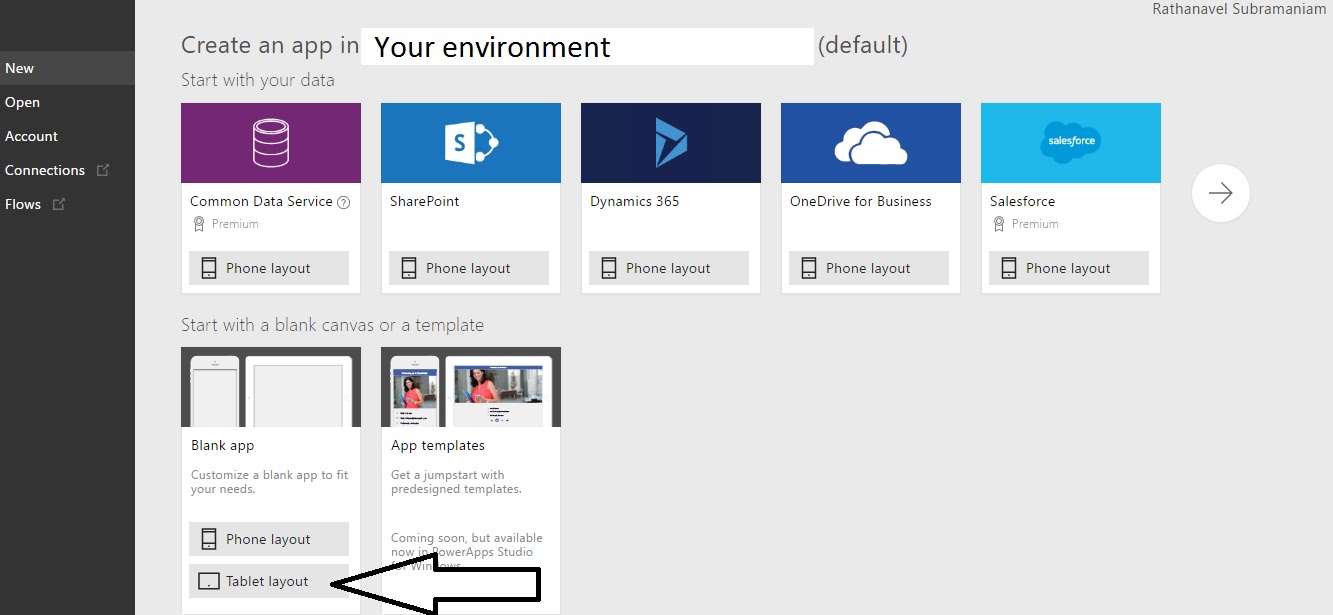Click the Dynamics 365 card title
Image resolution: width=1333 pixels, height=615 pixels.
click(x=635, y=201)
